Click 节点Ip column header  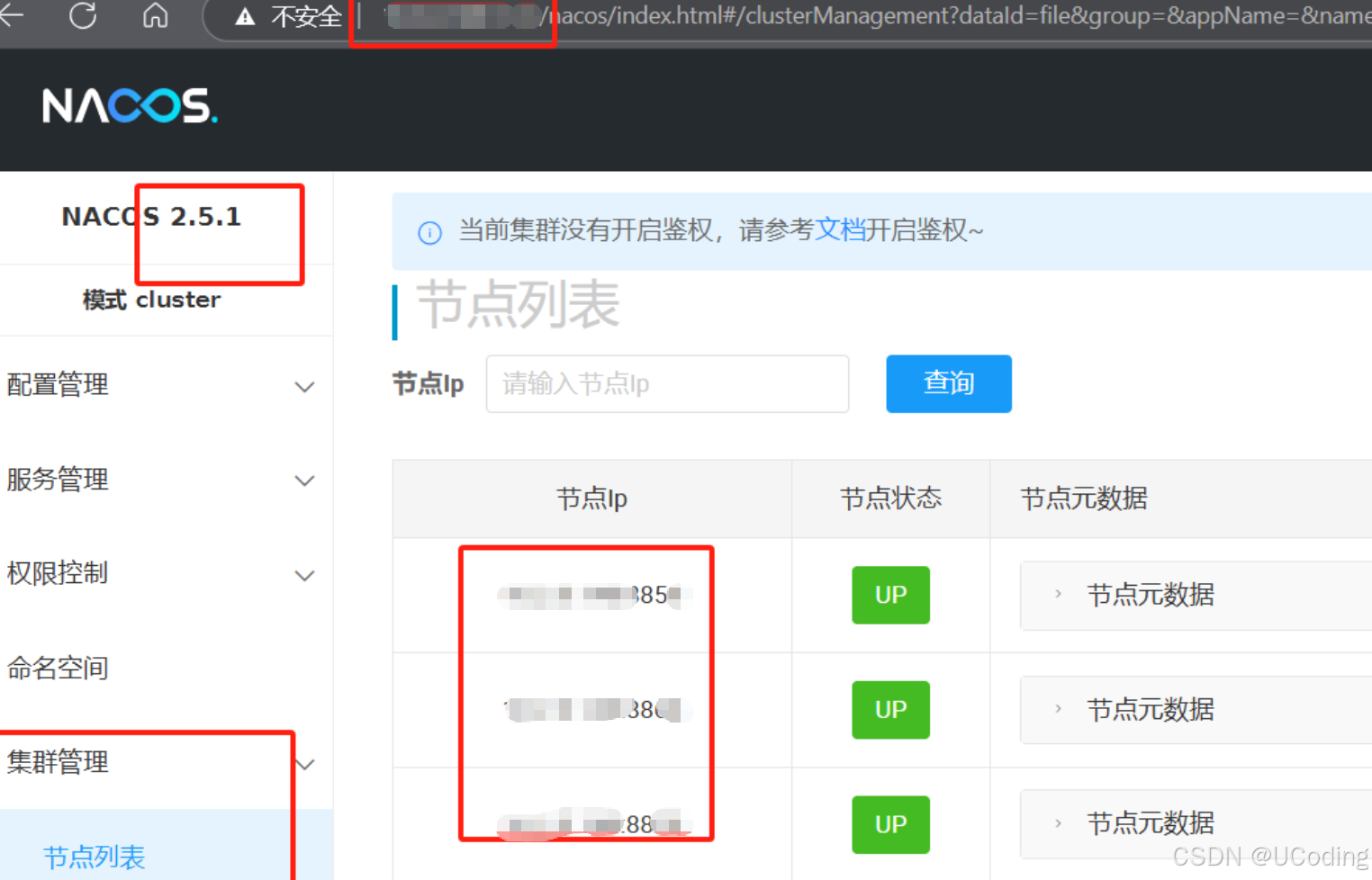[x=592, y=498]
